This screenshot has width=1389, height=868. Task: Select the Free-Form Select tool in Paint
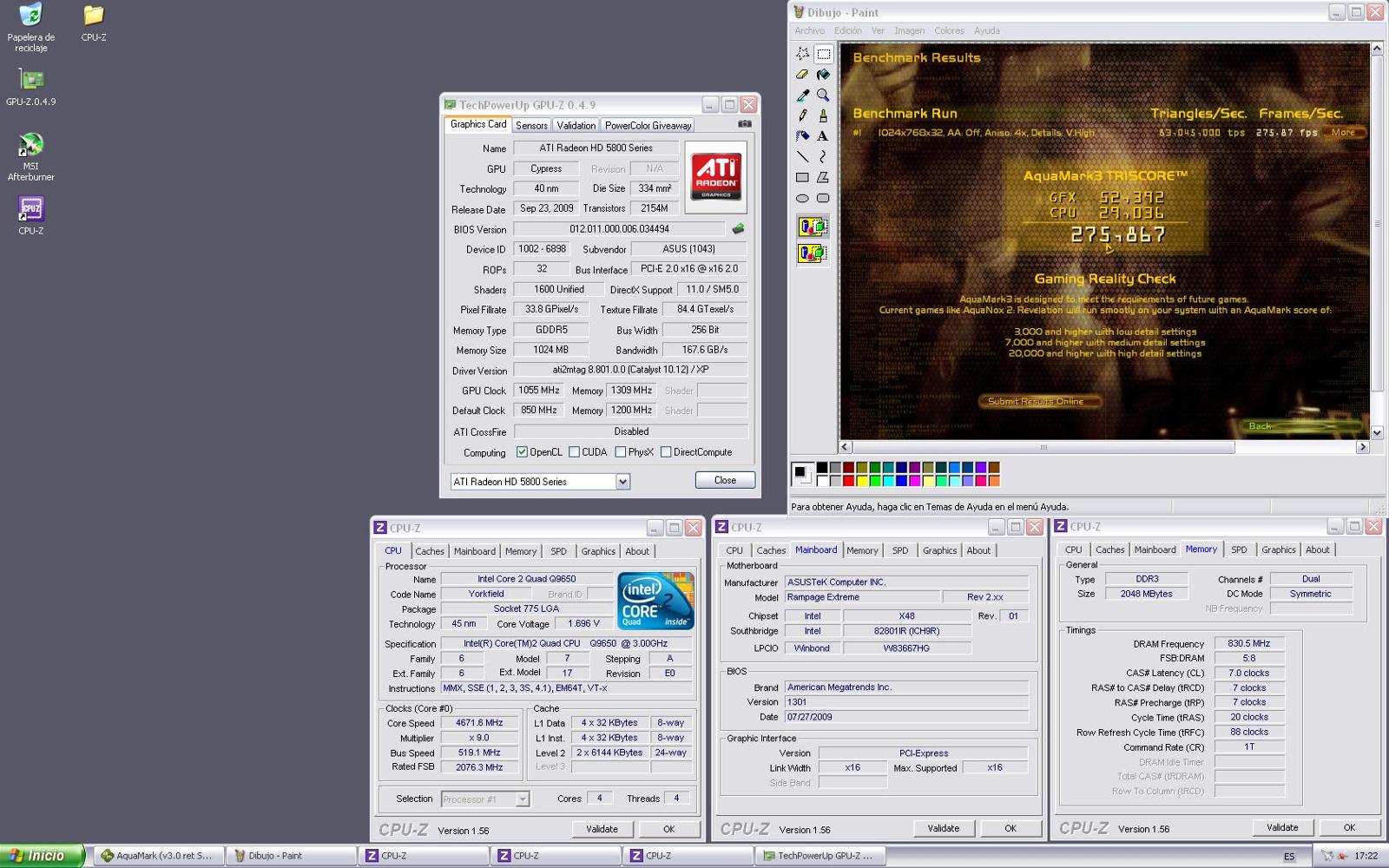tap(802, 54)
